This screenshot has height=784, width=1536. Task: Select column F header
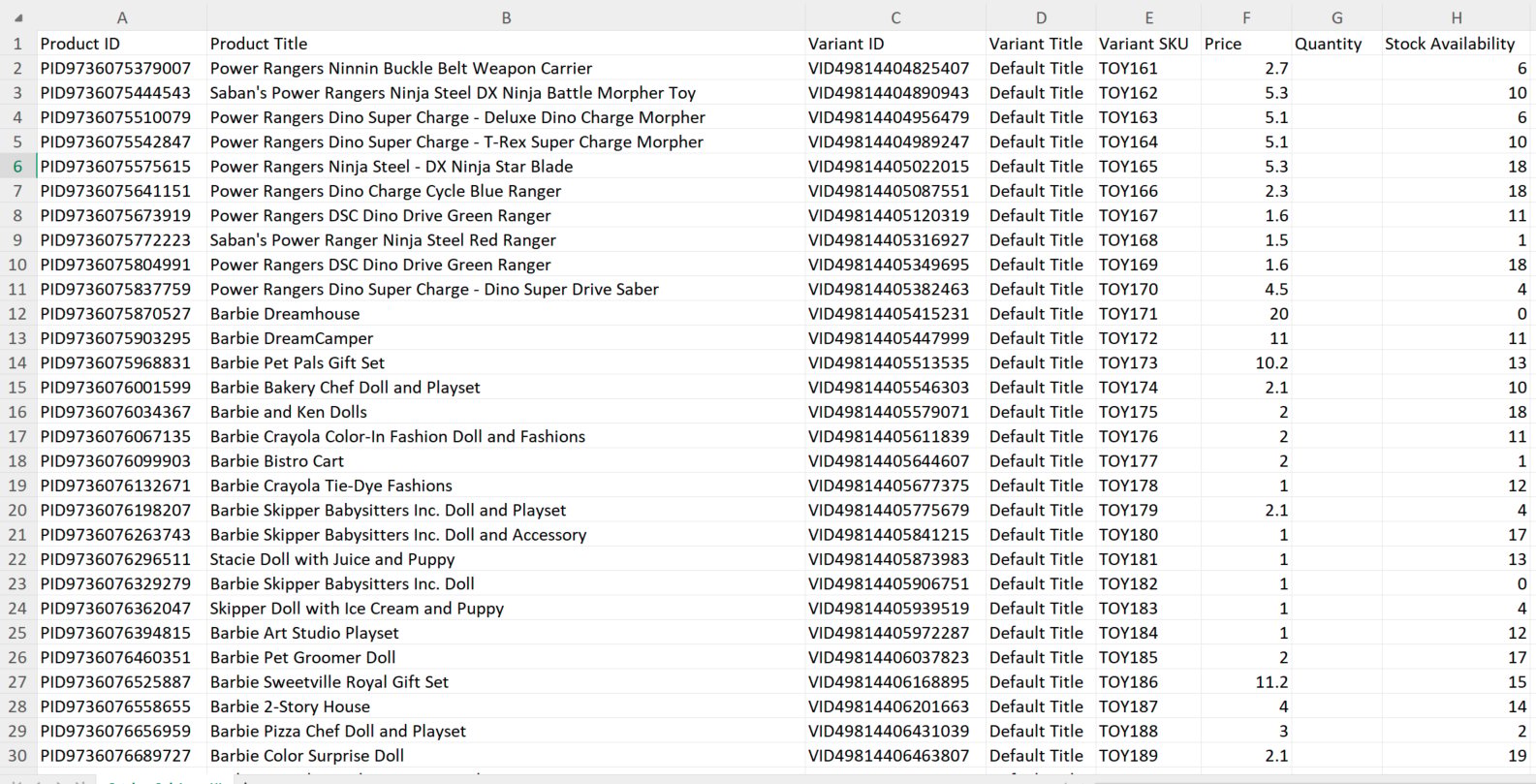pyautogui.click(x=1245, y=17)
